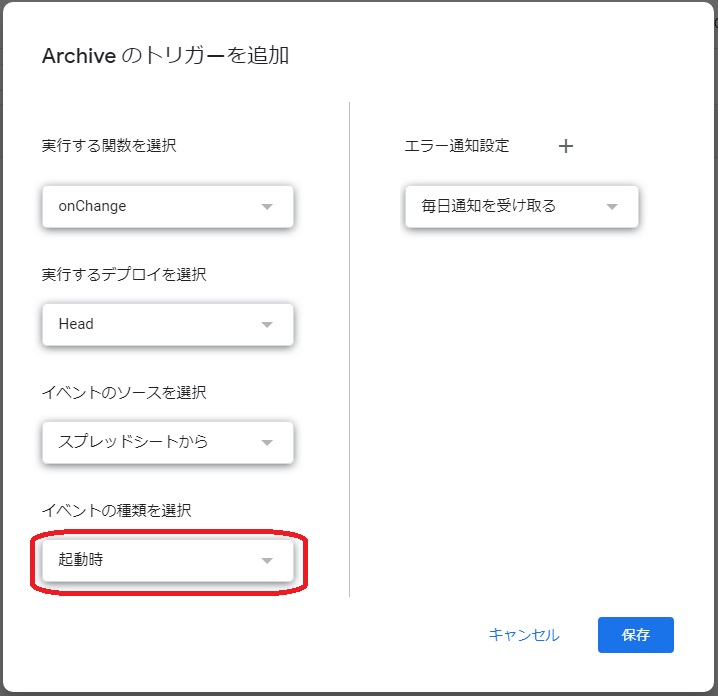Open the 毎日通知を受け取る notification dropdown
Screen dimensions: 718x696
pos(522,207)
